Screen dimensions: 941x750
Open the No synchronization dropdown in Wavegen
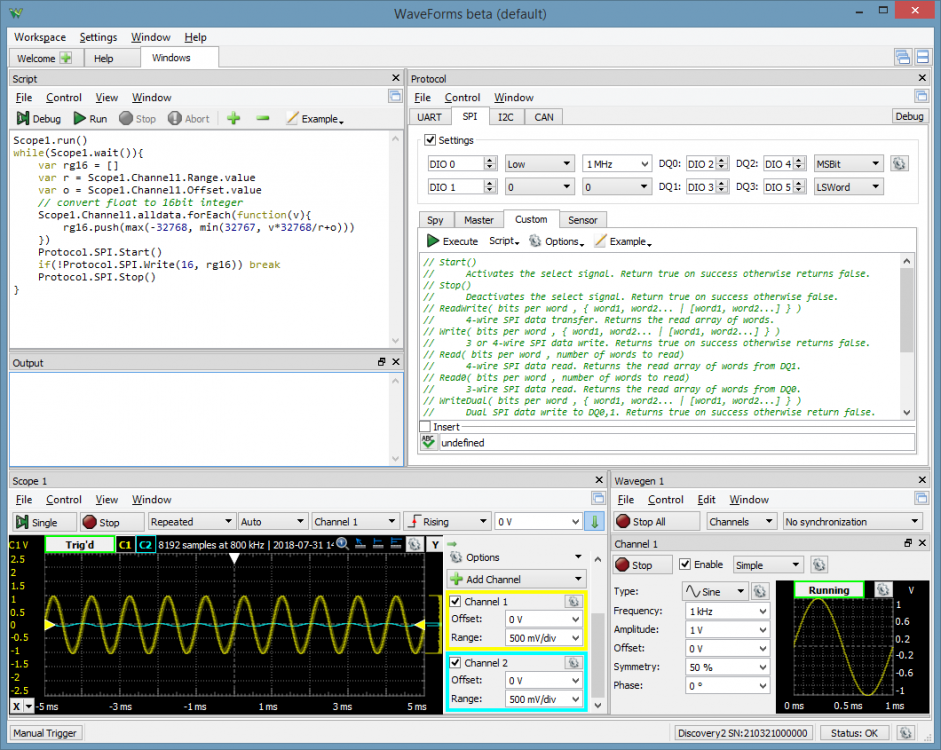(x=851, y=521)
